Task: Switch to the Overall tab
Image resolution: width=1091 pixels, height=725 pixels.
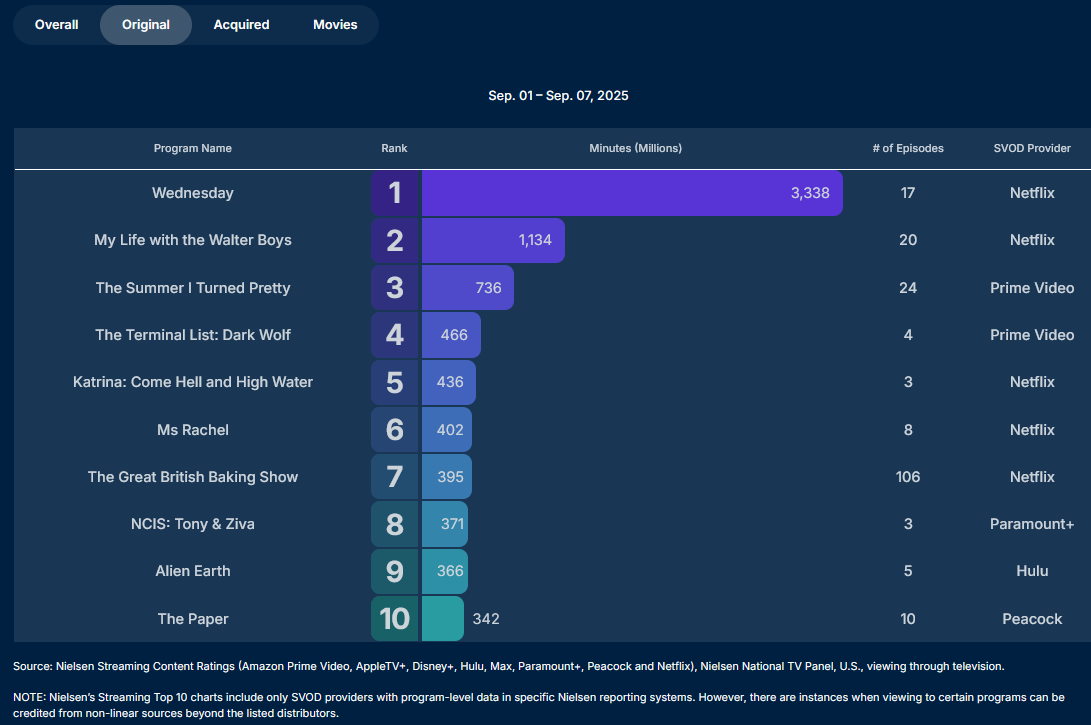Action: [57, 25]
